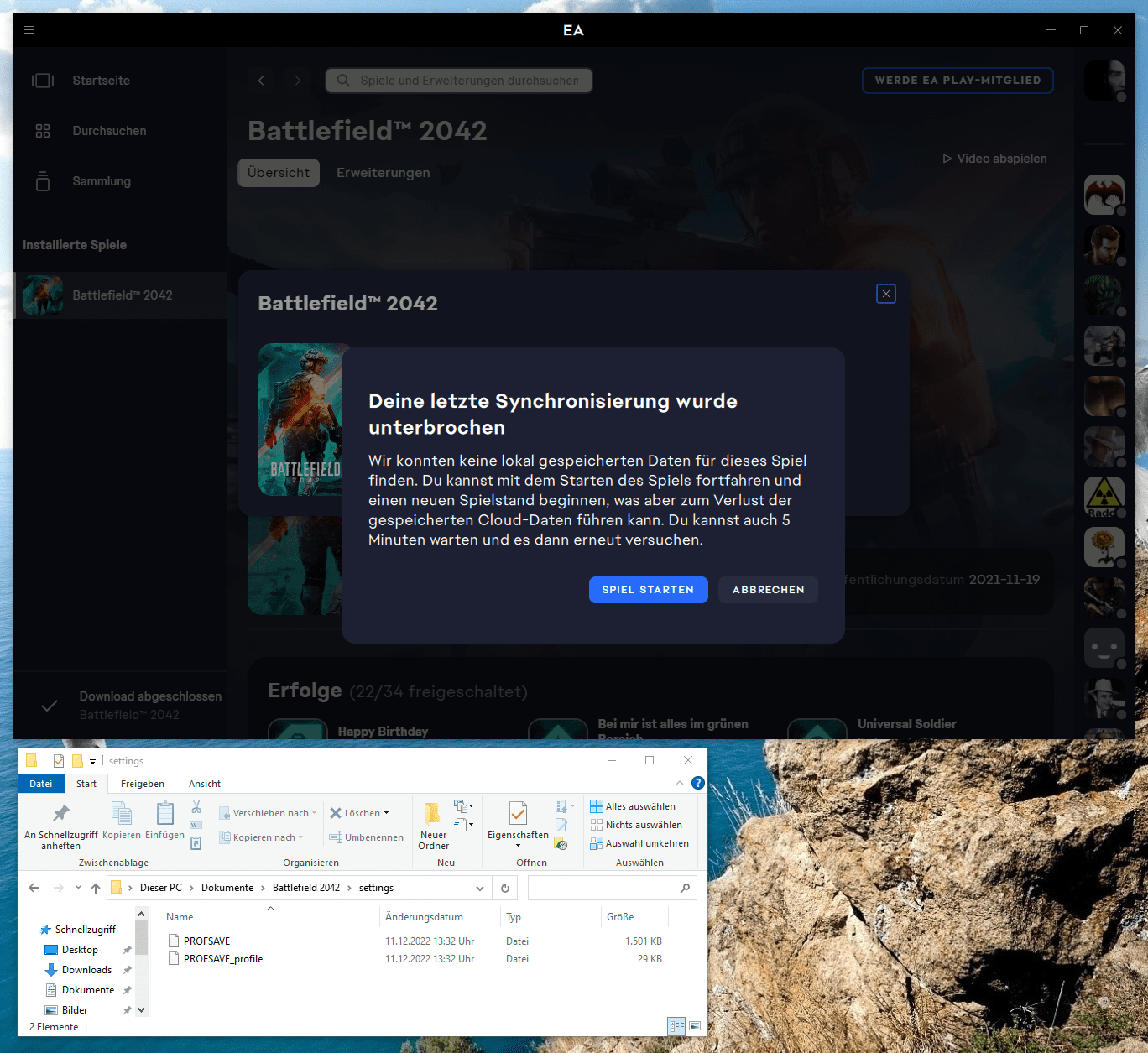1148x1053 pixels.
Task: Open the Verschieben nach dropdown
Action: pos(268,813)
